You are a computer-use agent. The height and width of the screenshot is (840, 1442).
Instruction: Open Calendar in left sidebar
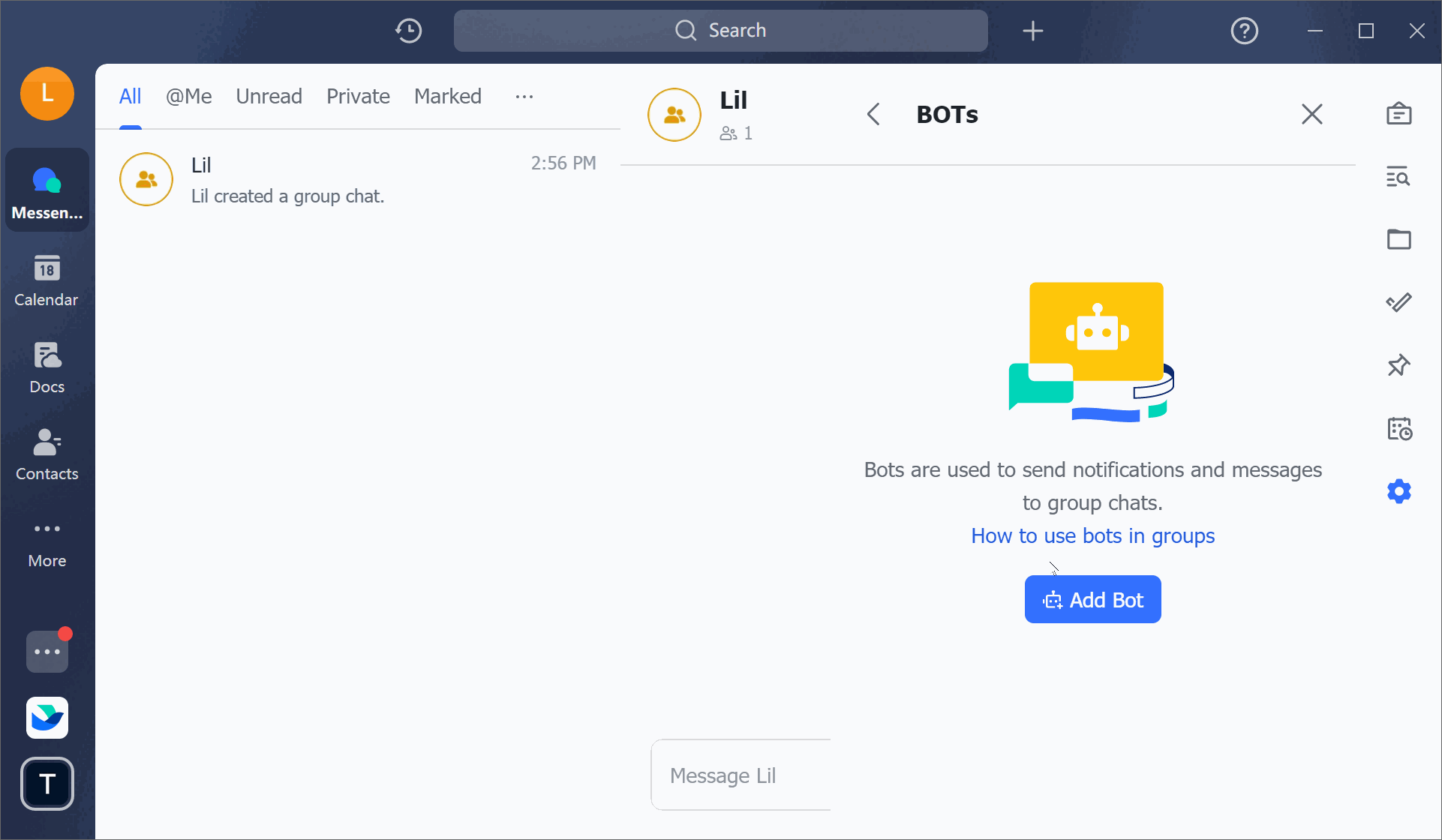[x=47, y=280]
